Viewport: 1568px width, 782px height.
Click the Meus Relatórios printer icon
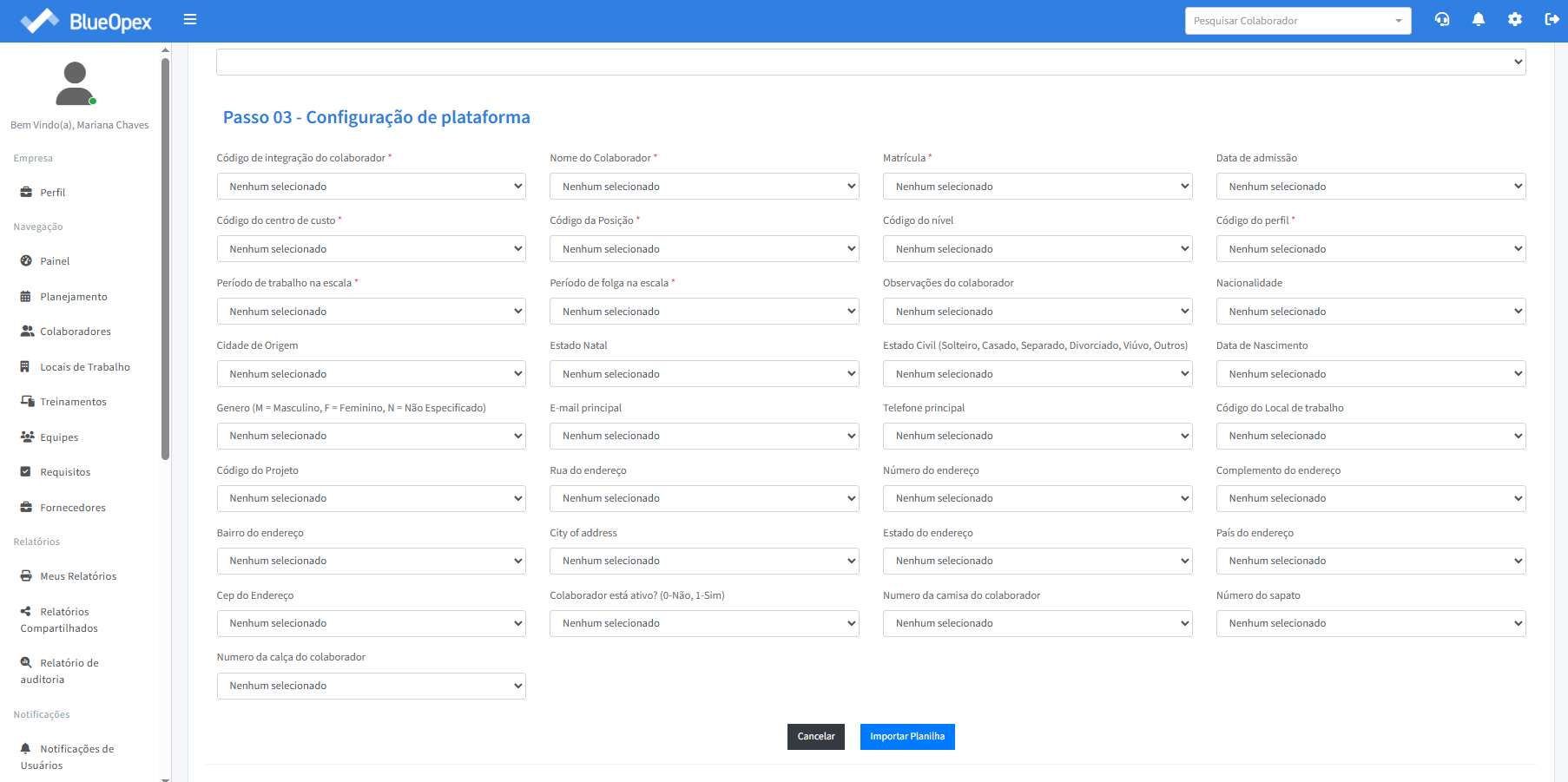[x=26, y=576]
